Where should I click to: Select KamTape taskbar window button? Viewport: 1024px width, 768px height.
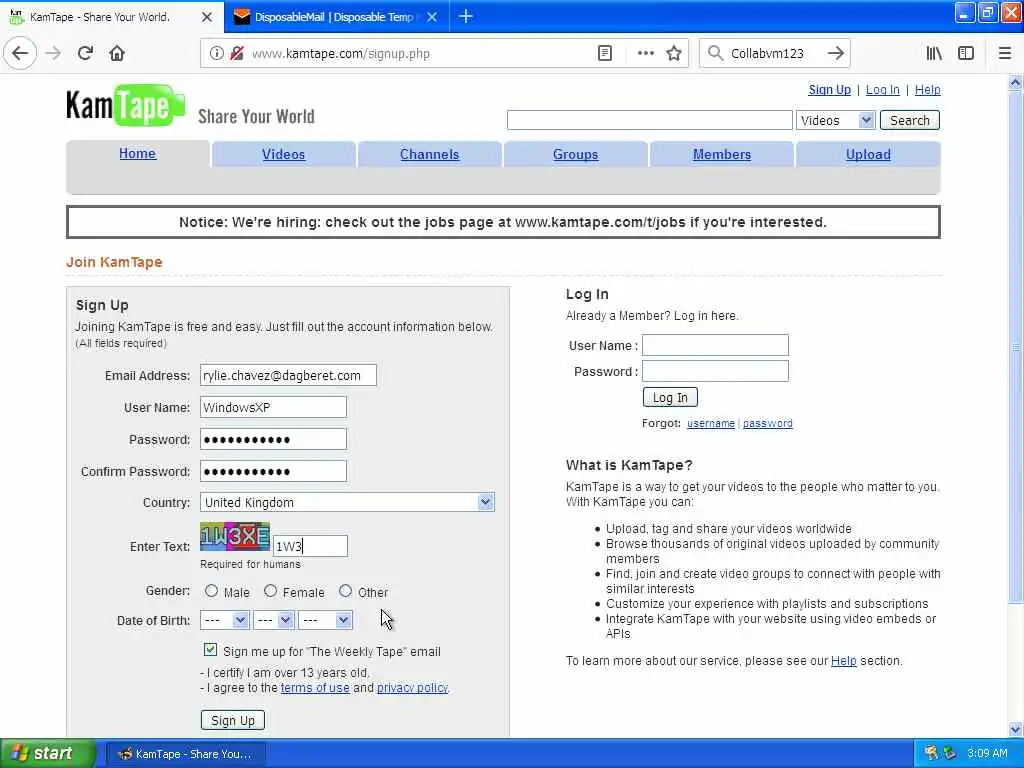pos(185,754)
